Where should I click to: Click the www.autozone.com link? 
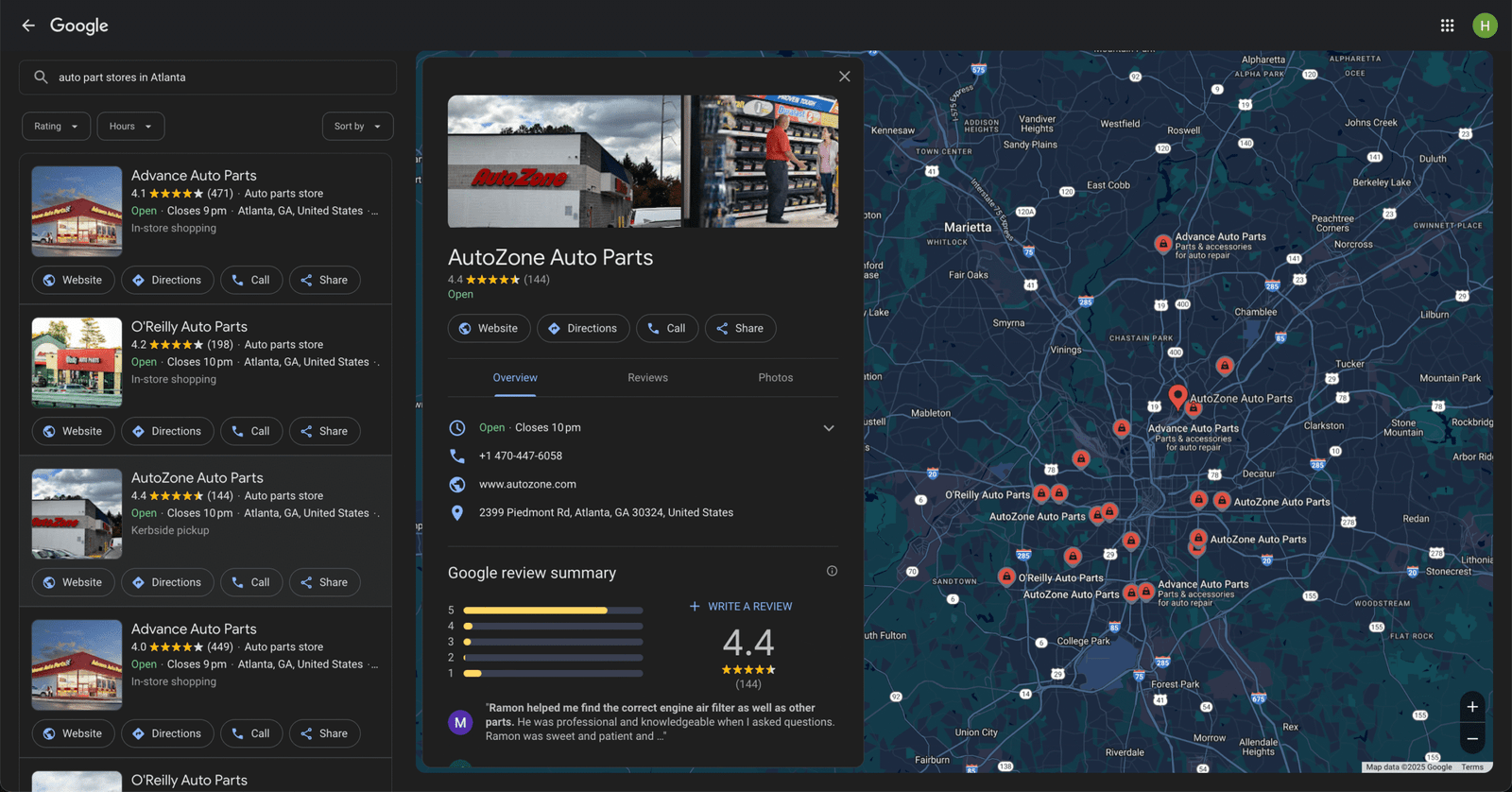coord(527,485)
